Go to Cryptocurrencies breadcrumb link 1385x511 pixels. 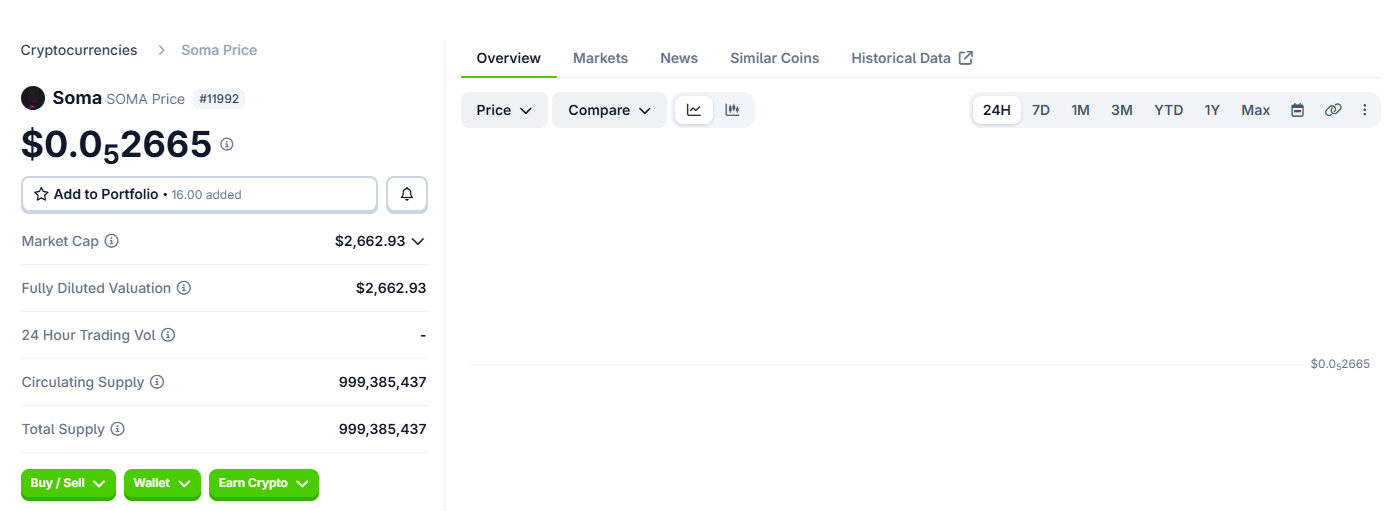click(x=79, y=50)
